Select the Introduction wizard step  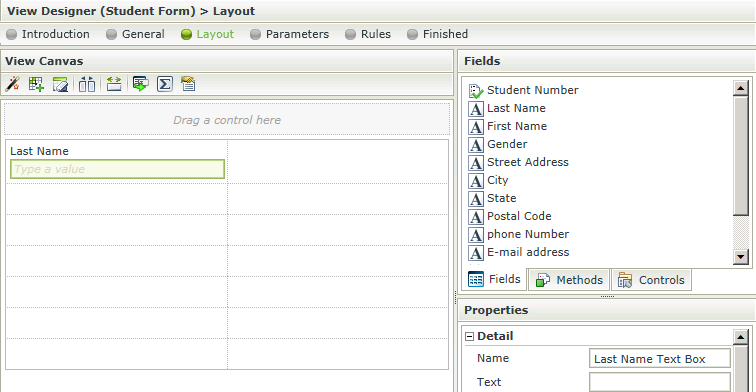click(48, 34)
